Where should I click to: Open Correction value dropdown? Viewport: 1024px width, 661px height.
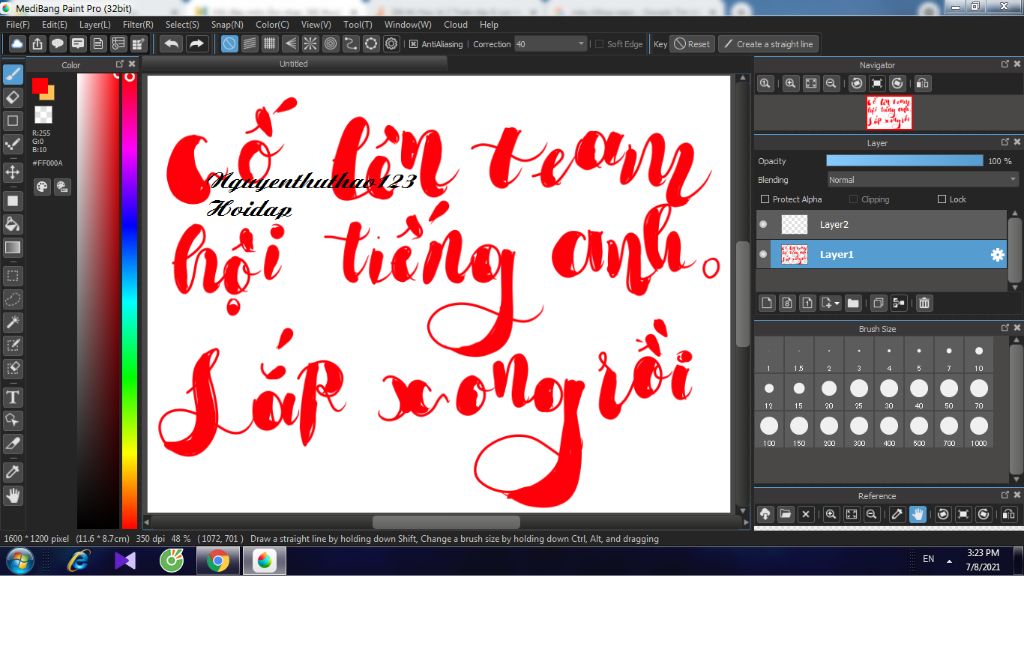[581, 44]
